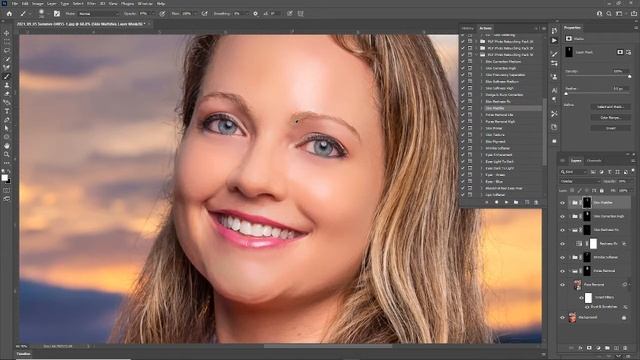Add a layer mask from Layers panel footer

point(589,348)
